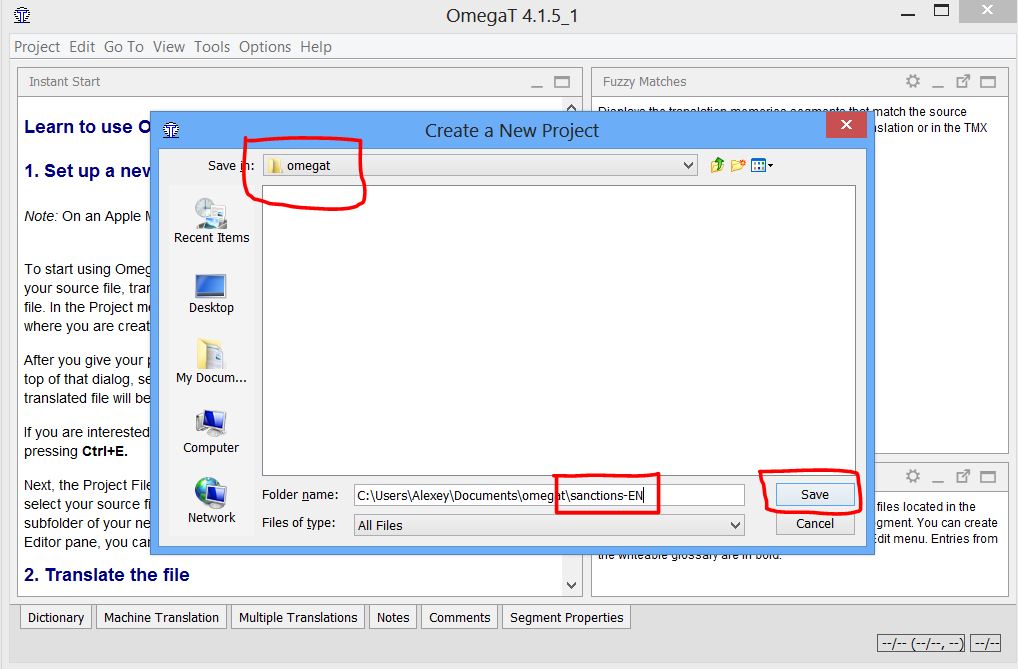Open the Project menu
Screen dimensions: 1018x669
coord(37,47)
